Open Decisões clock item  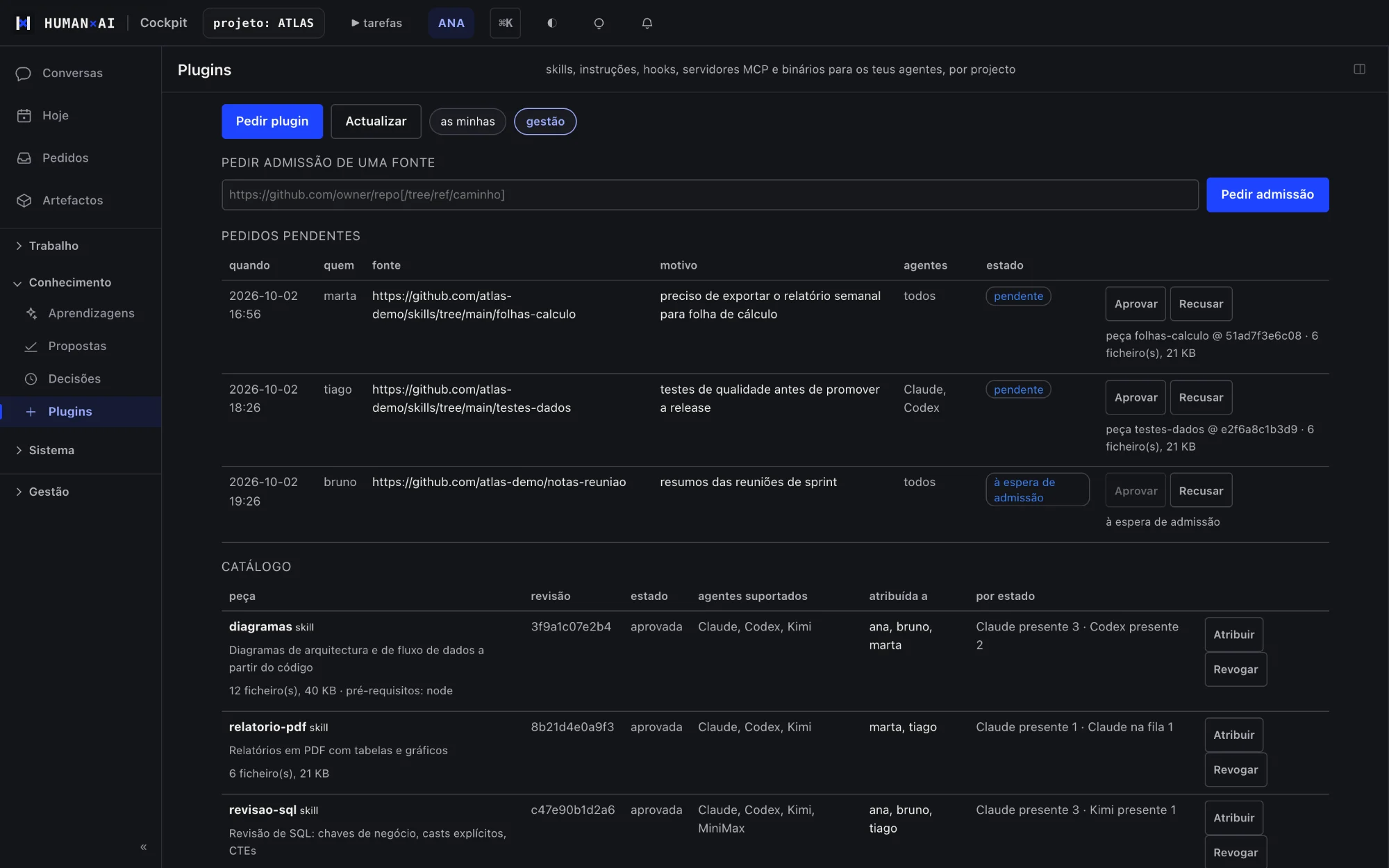click(x=81, y=378)
